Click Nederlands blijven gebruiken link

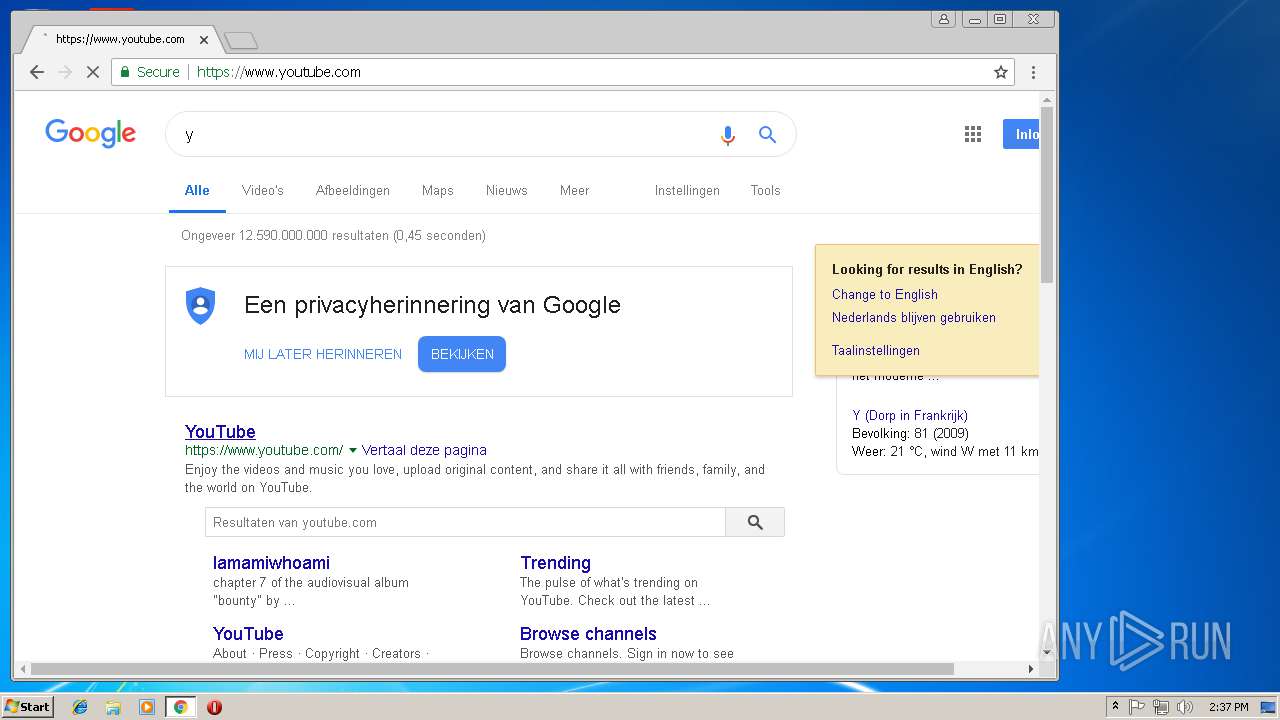pyautogui.click(x=914, y=317)
